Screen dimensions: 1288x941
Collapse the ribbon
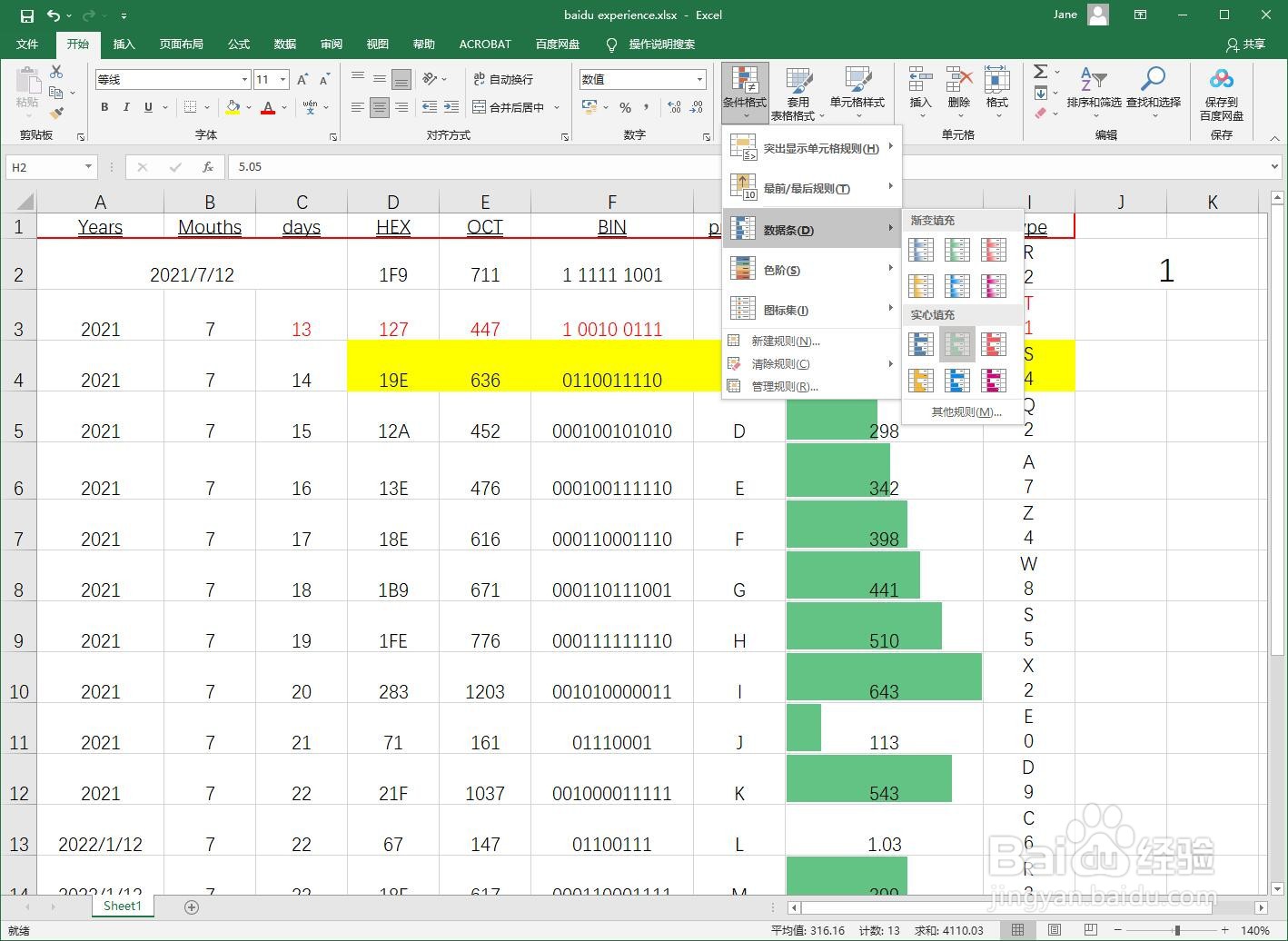pos(1274,139)
